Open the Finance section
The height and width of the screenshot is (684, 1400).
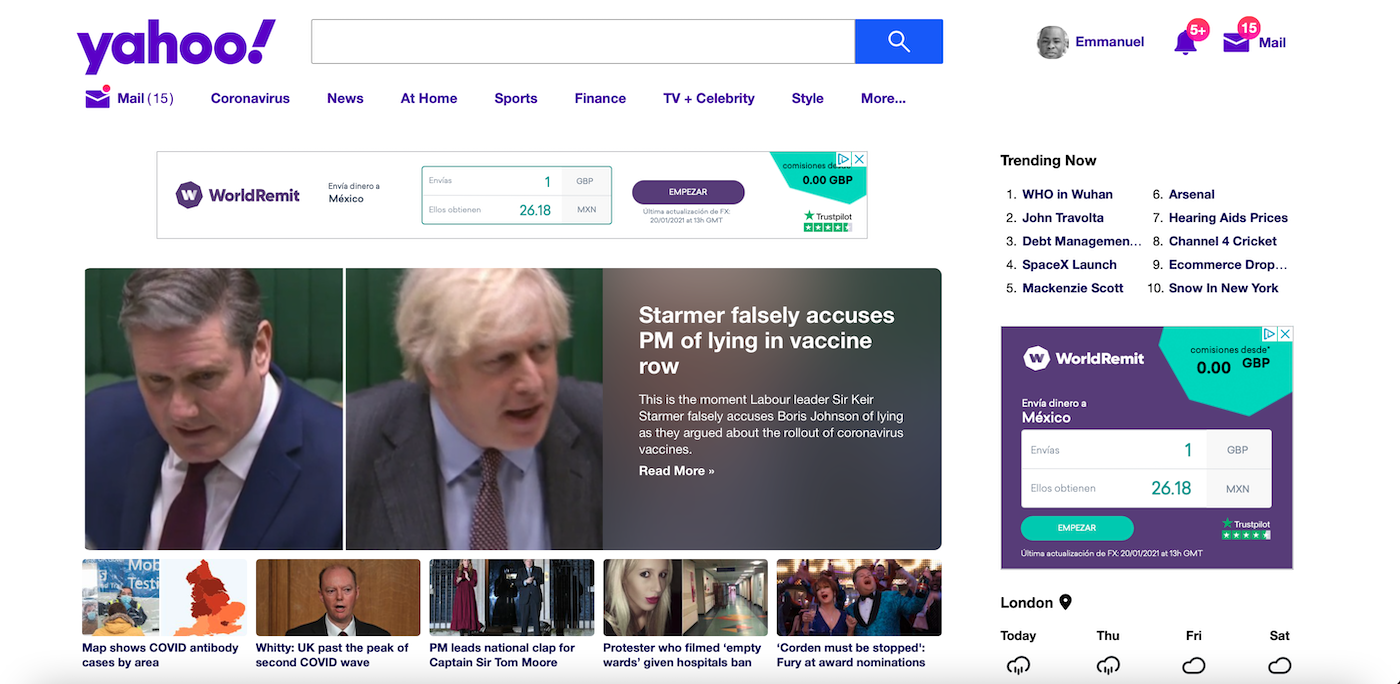(x=600, y=98)
